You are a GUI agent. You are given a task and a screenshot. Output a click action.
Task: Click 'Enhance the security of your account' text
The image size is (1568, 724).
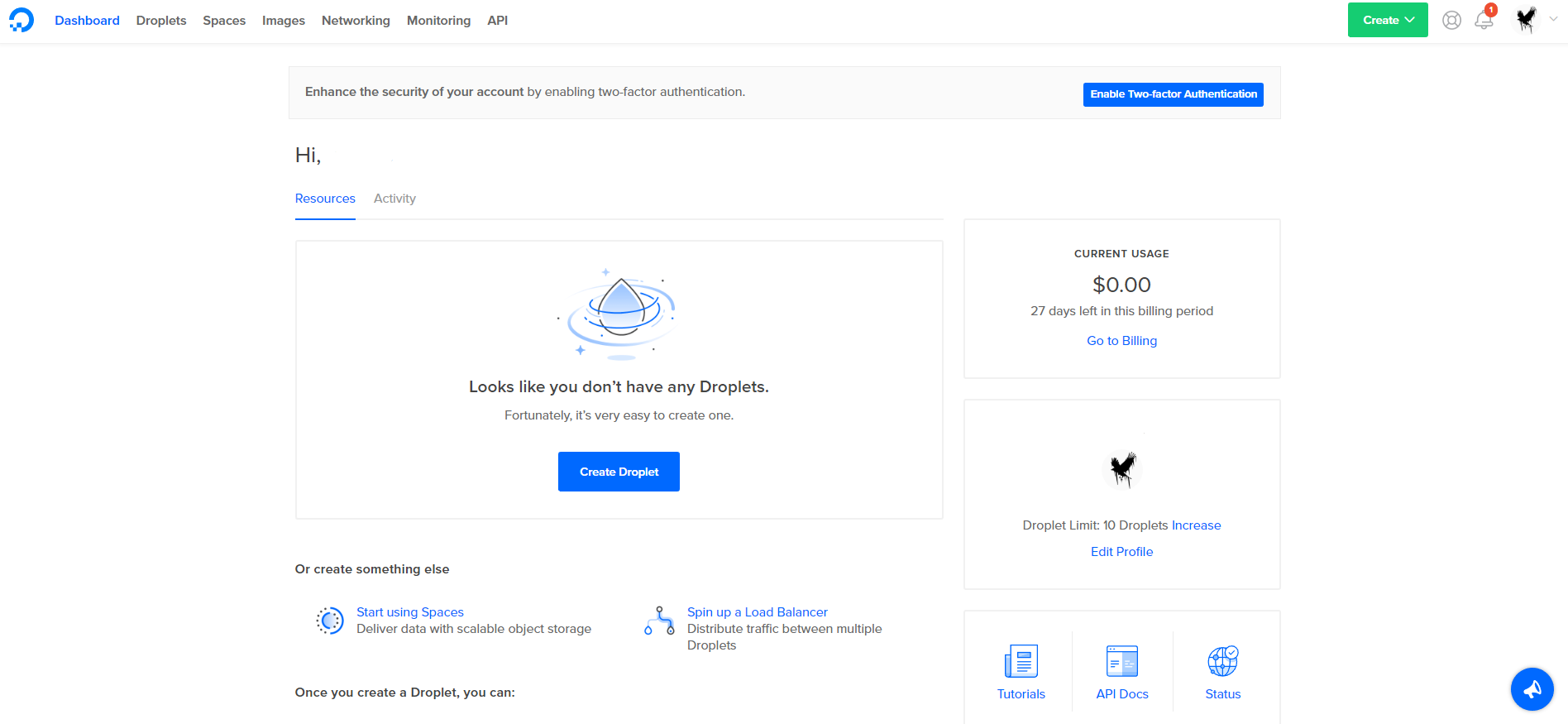click(x=414, y=92)
